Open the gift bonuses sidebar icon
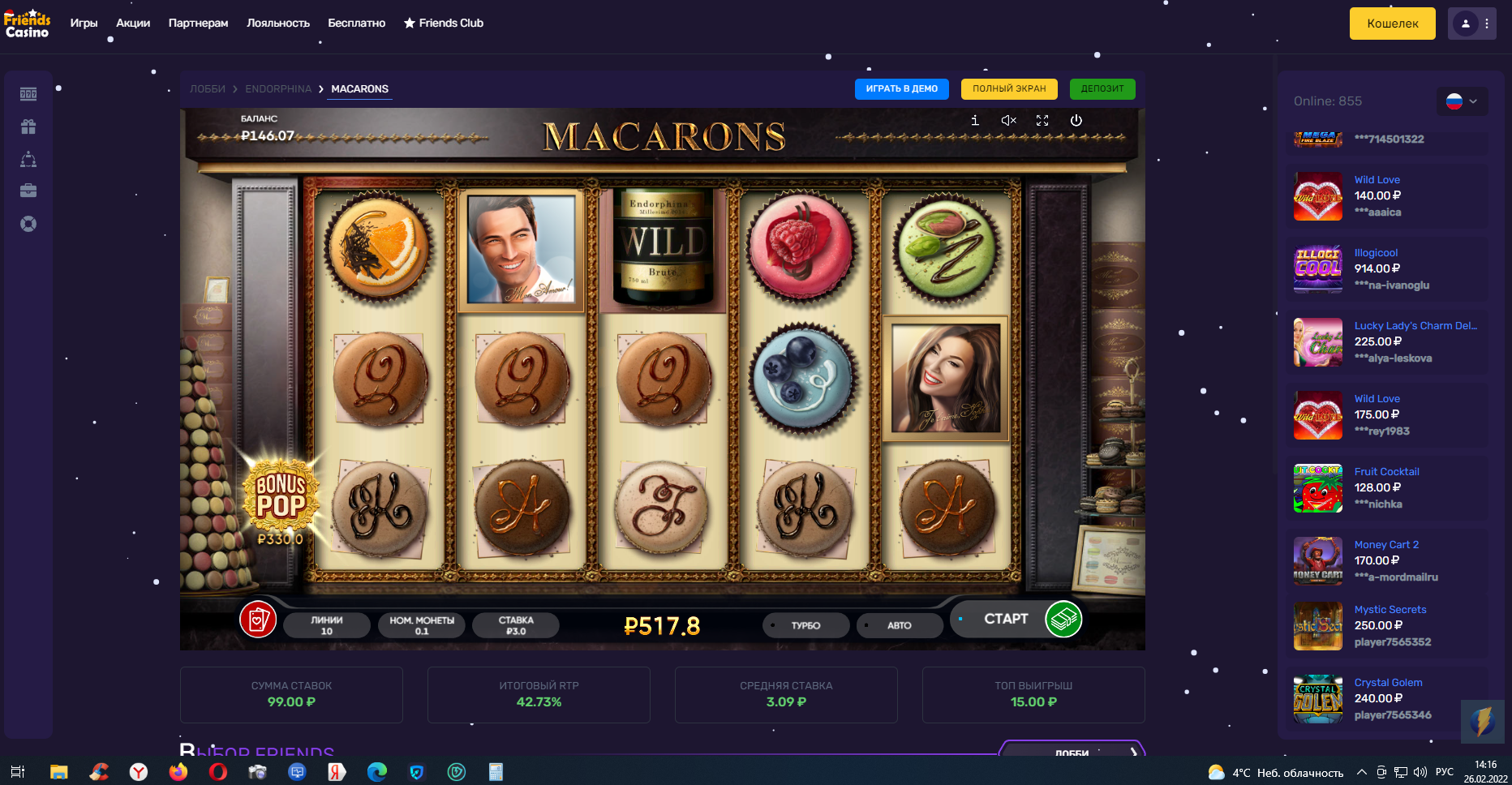Viewport: 1512px width, 785px height. [28, 127]
